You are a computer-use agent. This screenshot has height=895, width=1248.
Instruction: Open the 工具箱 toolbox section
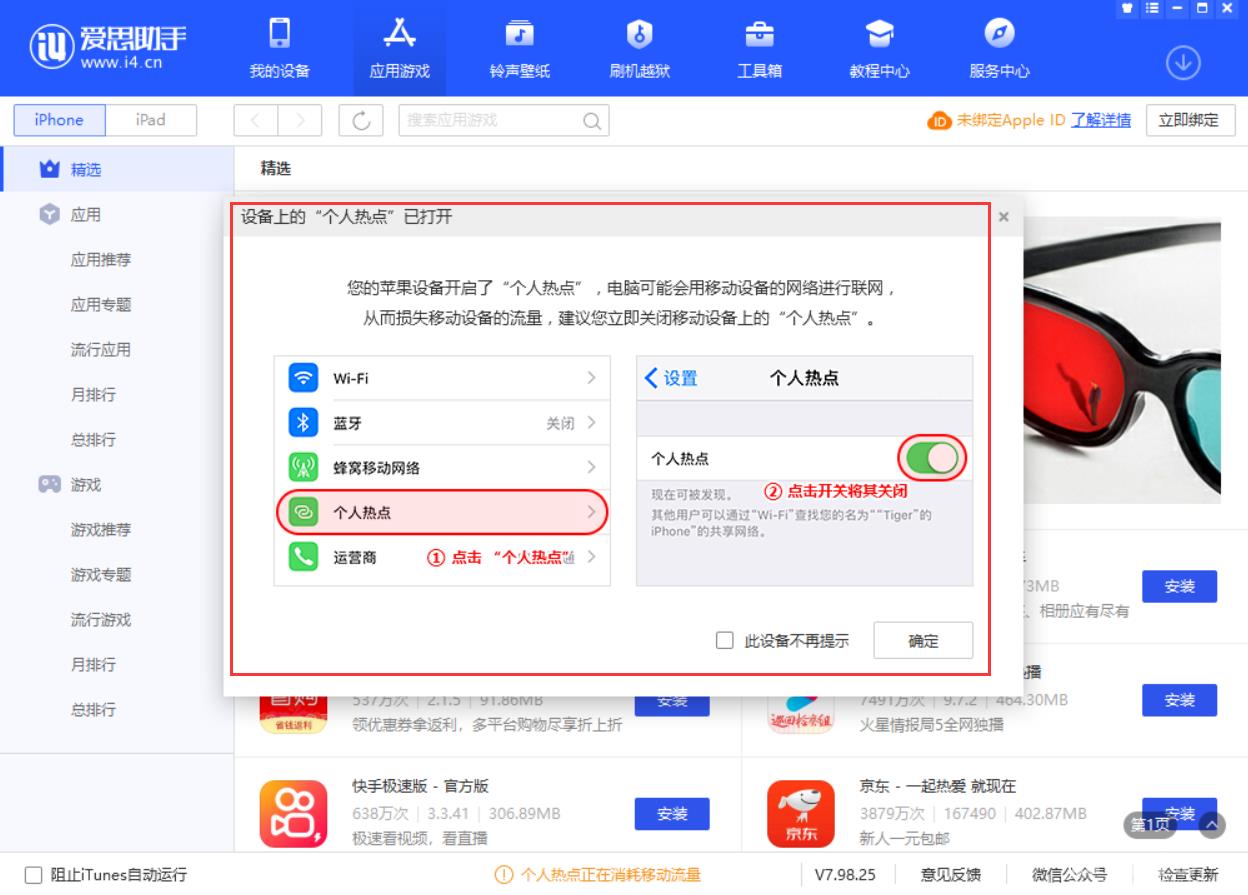click(758, 47)
